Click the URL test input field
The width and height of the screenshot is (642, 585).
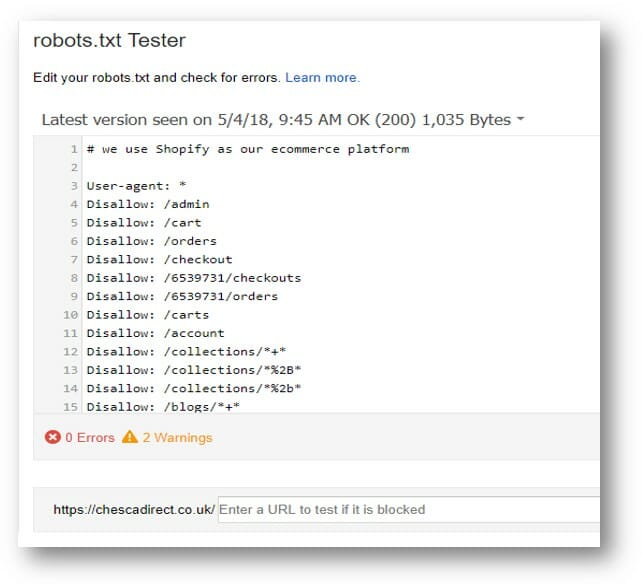click(x=408, y=509)
